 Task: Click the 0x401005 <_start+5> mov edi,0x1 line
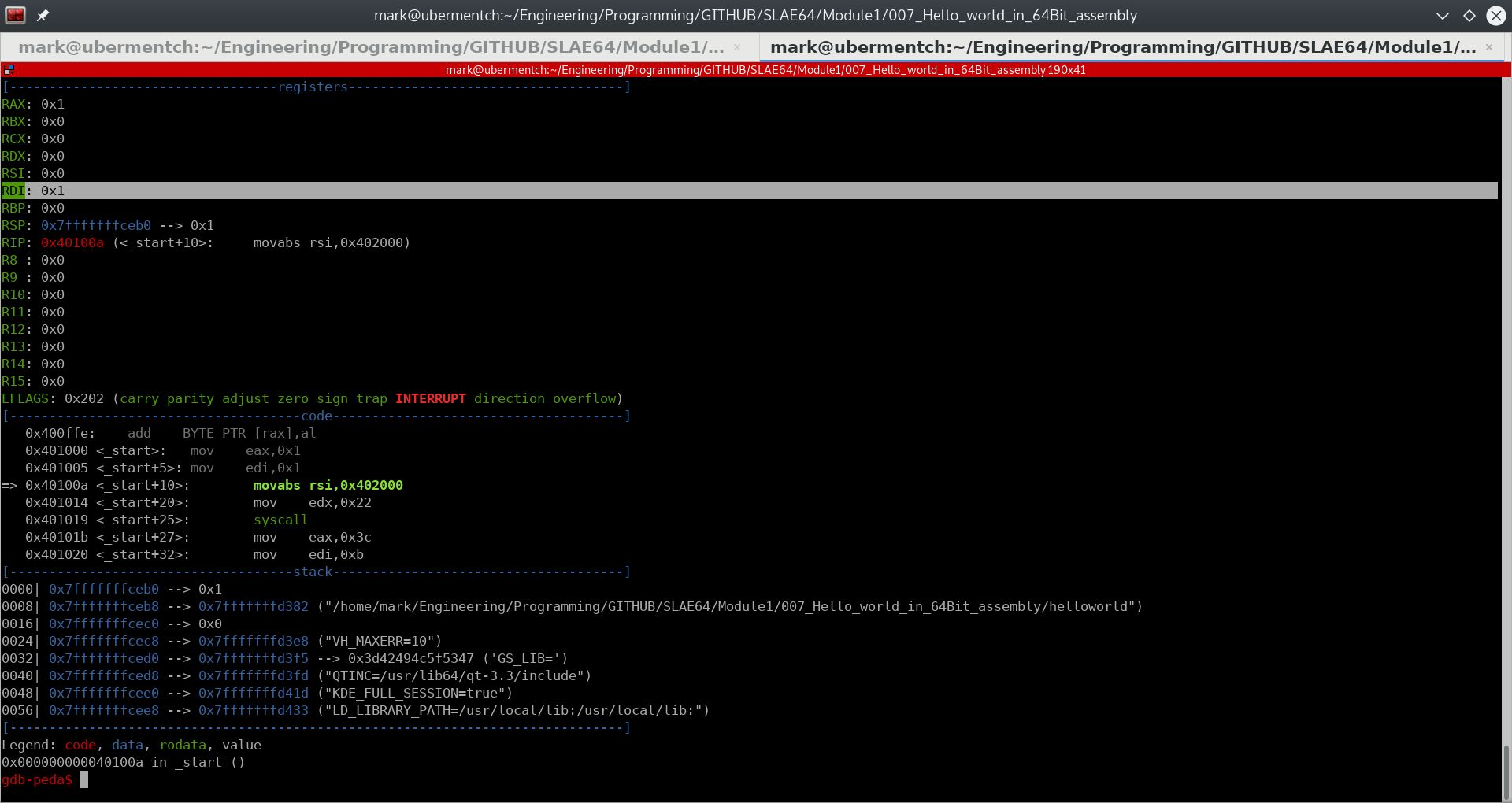click(163, 468)
